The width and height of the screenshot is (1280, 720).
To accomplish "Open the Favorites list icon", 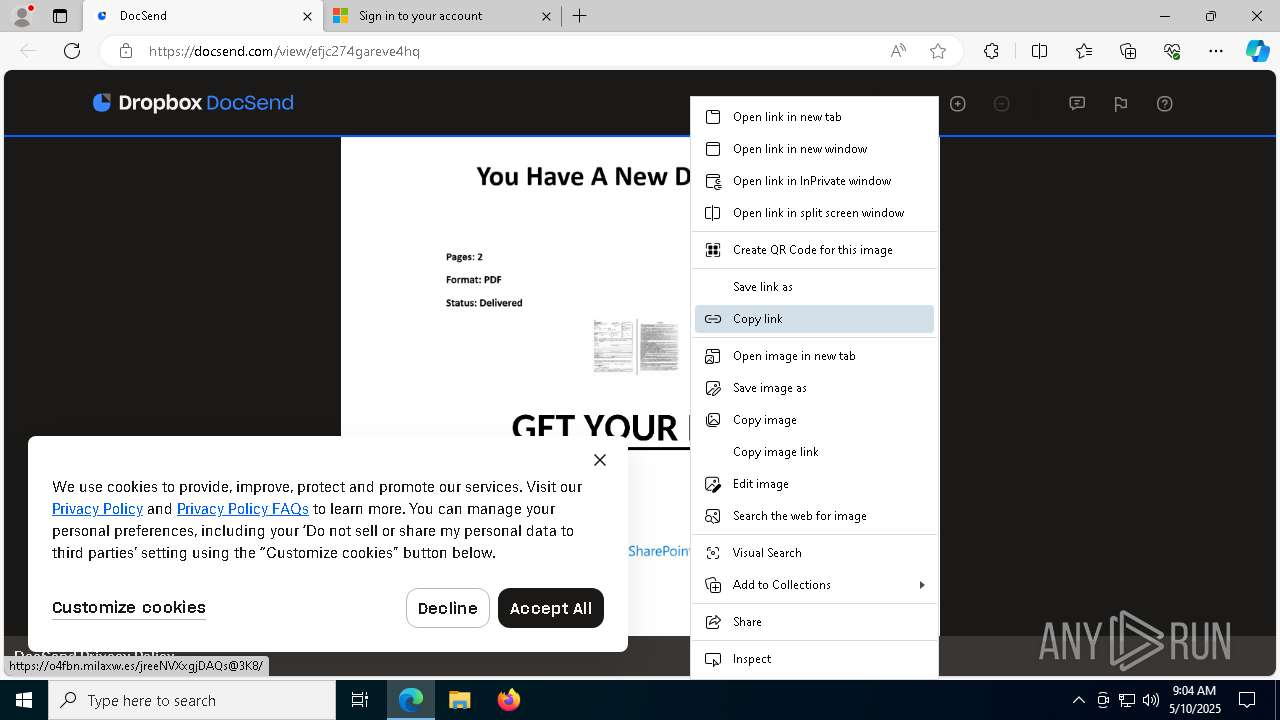I will click(1084, 51).
